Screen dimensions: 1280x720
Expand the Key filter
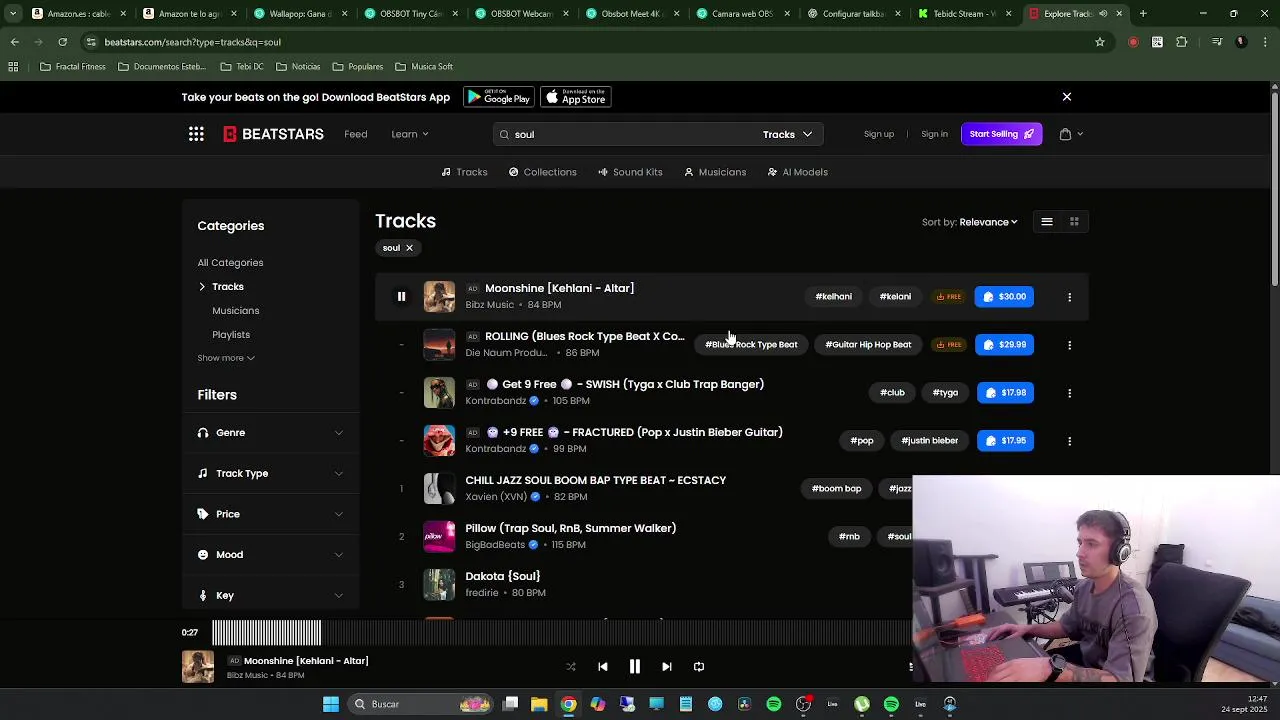pos(270,595)
